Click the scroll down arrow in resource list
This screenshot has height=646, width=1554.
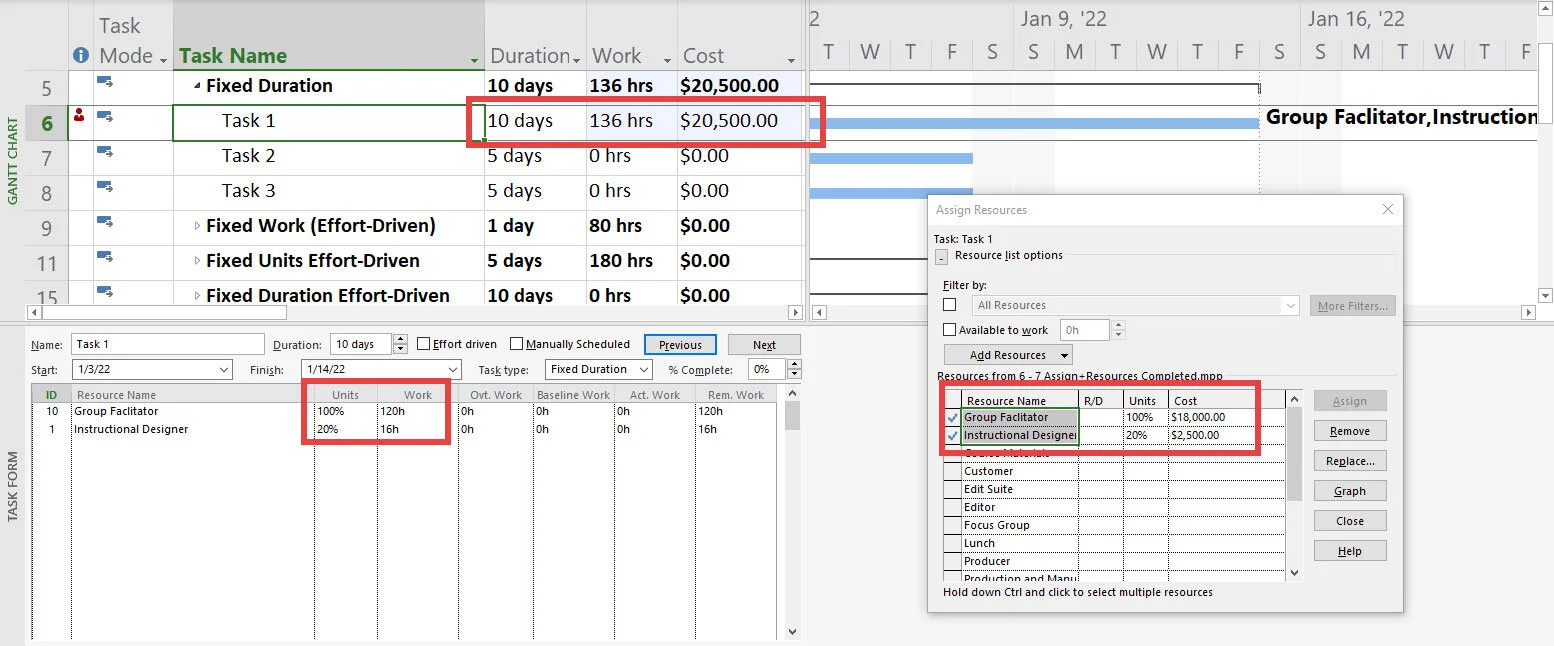[x=1294, y=573]
